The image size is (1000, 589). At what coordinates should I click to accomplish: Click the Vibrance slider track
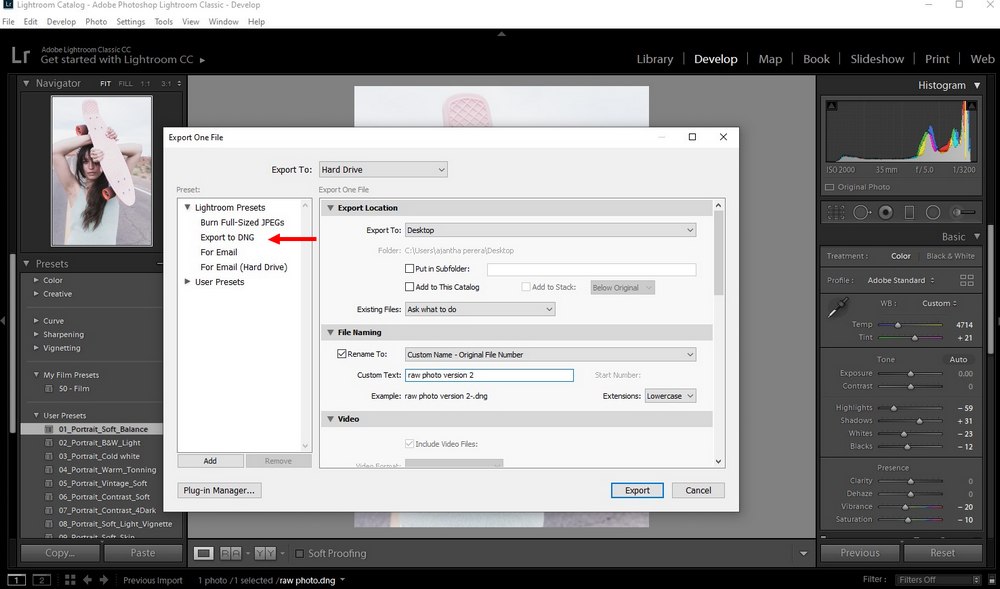[x=910, y=507]
